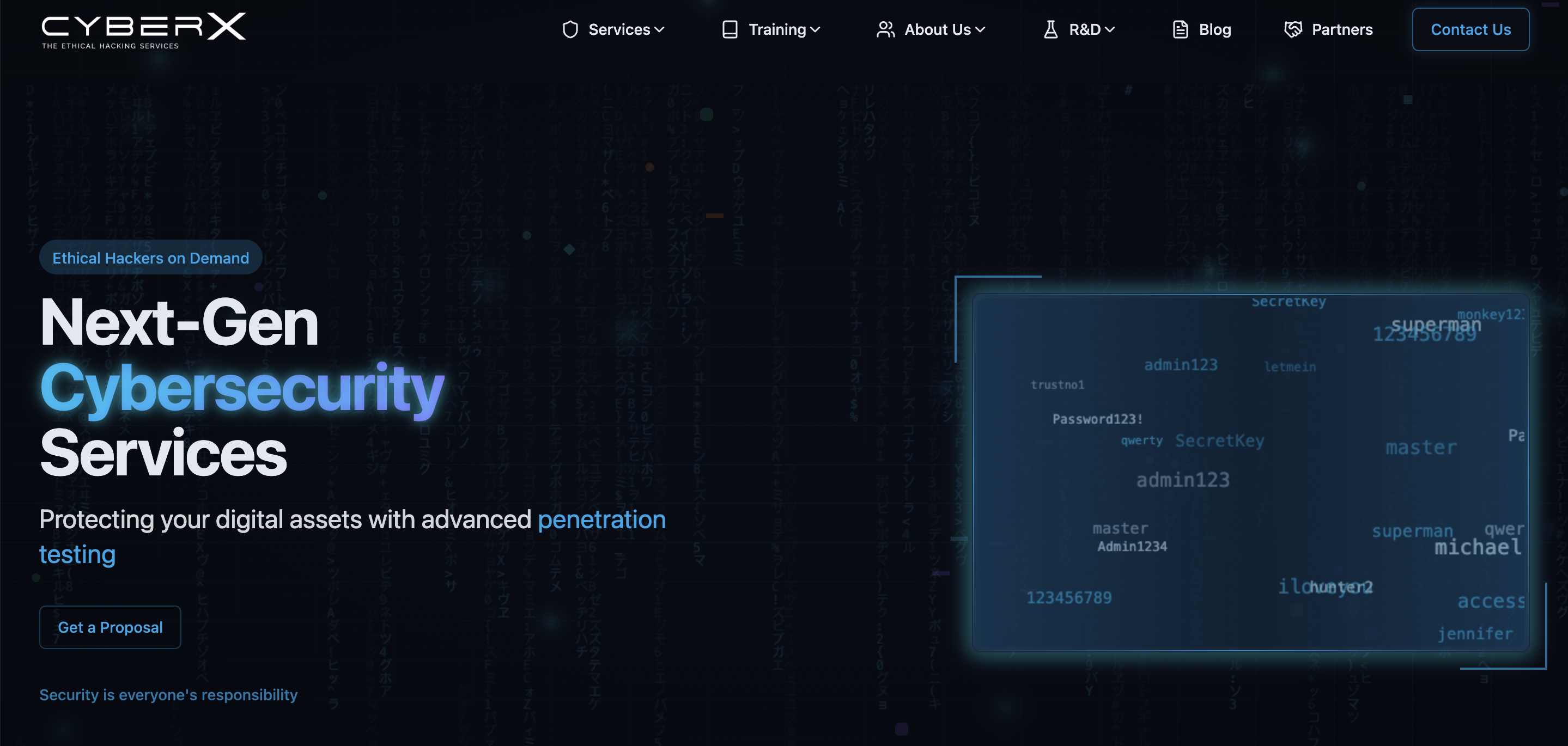Click the shield icon beside Services
Screen dimensions: 1568x746
tap(570, 29)
